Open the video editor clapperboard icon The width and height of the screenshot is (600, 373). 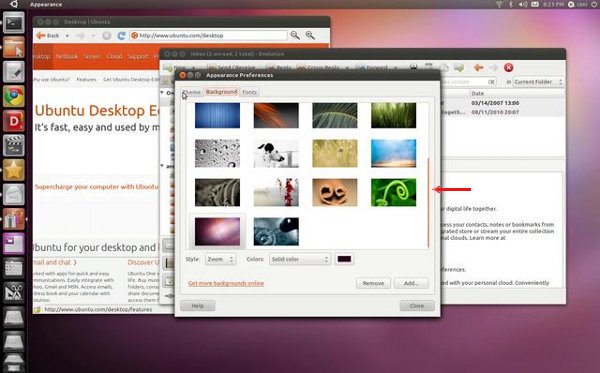click(x=14, y=145)
